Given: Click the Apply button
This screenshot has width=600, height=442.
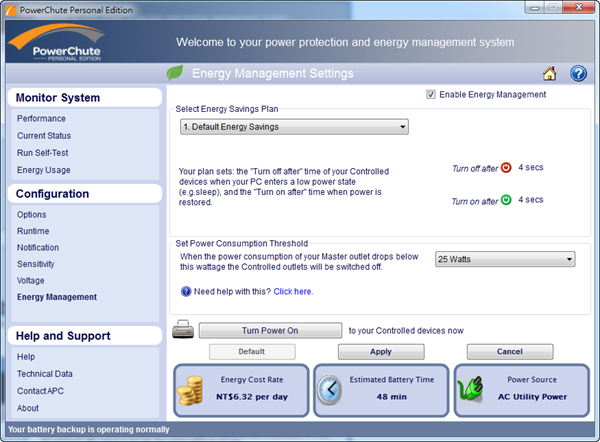Looking at the screenshot, I should [380, 352].
